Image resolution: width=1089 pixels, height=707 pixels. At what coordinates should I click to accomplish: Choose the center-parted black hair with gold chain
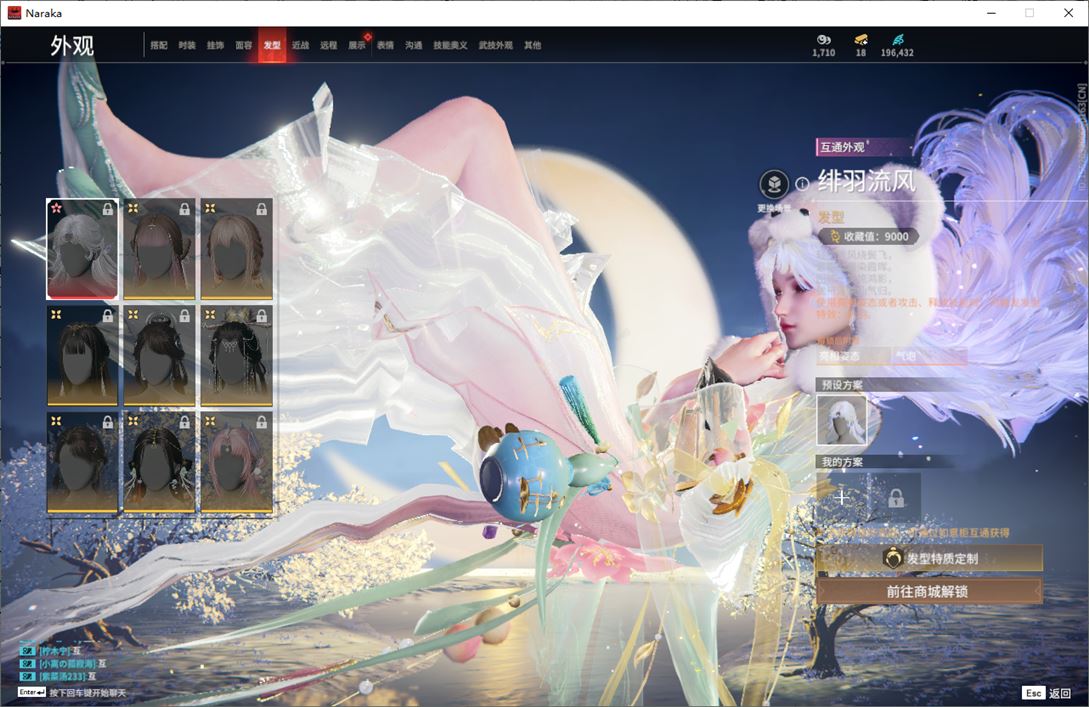(x=159, y=462)
